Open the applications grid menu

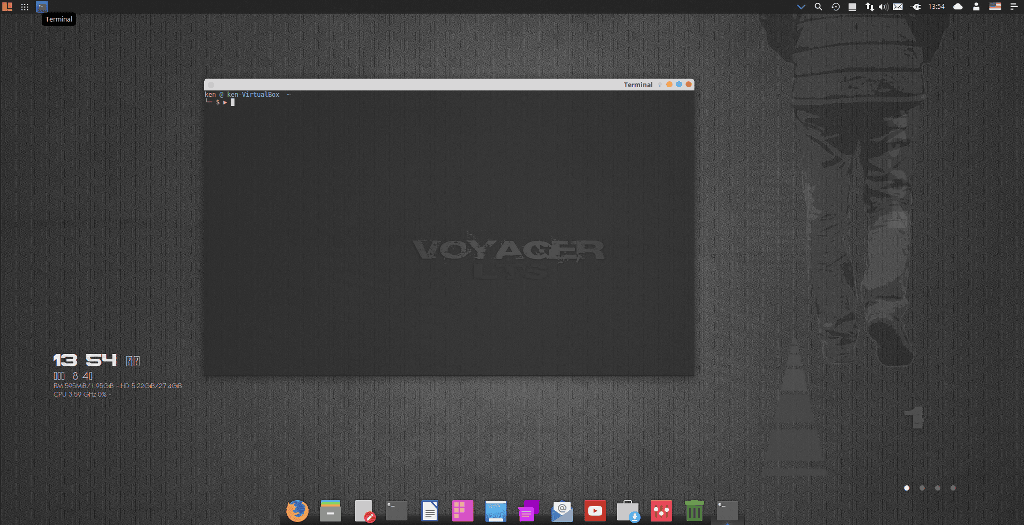tap(25, 7)
